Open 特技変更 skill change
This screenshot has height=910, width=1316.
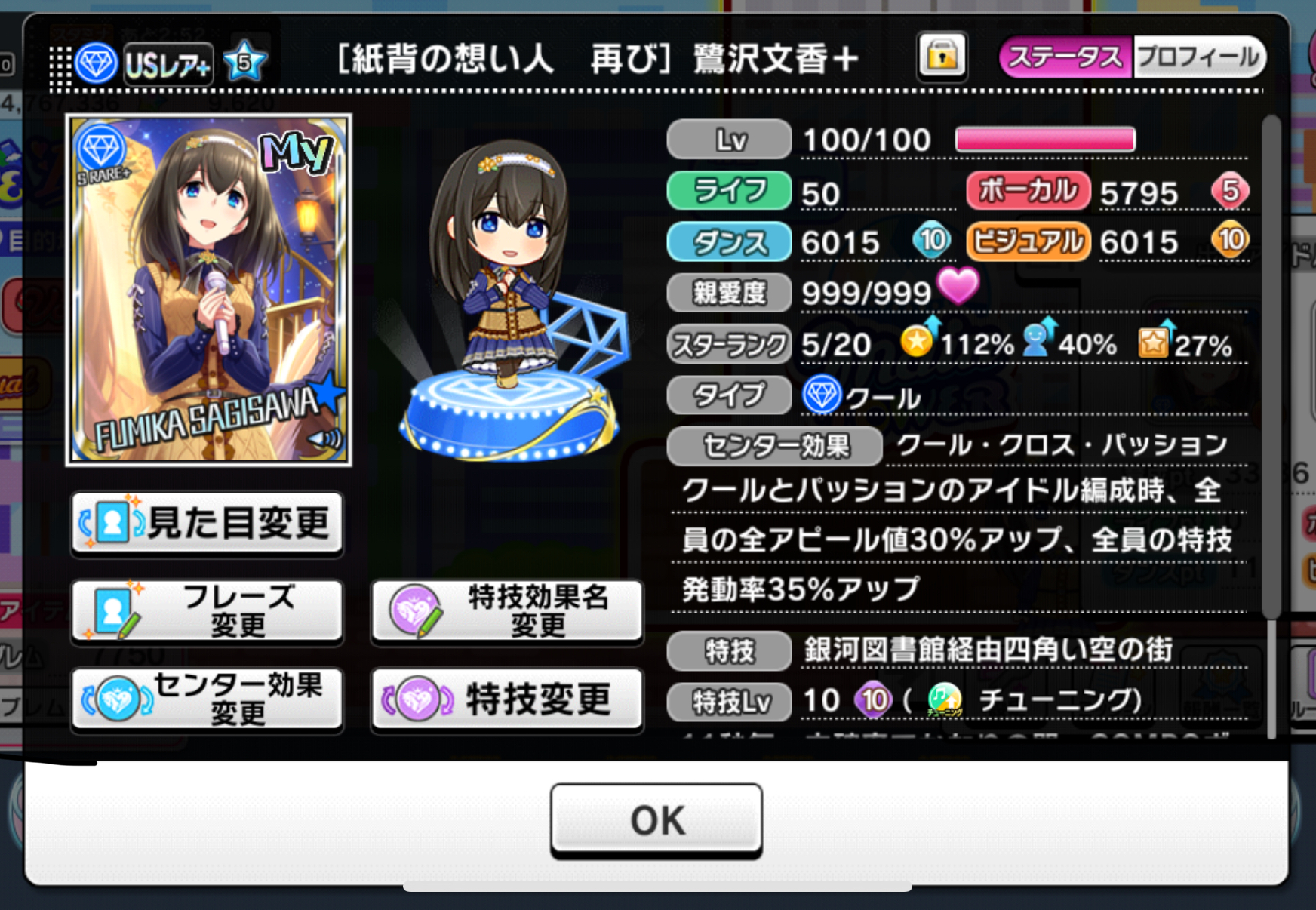[x=507, y=699]
